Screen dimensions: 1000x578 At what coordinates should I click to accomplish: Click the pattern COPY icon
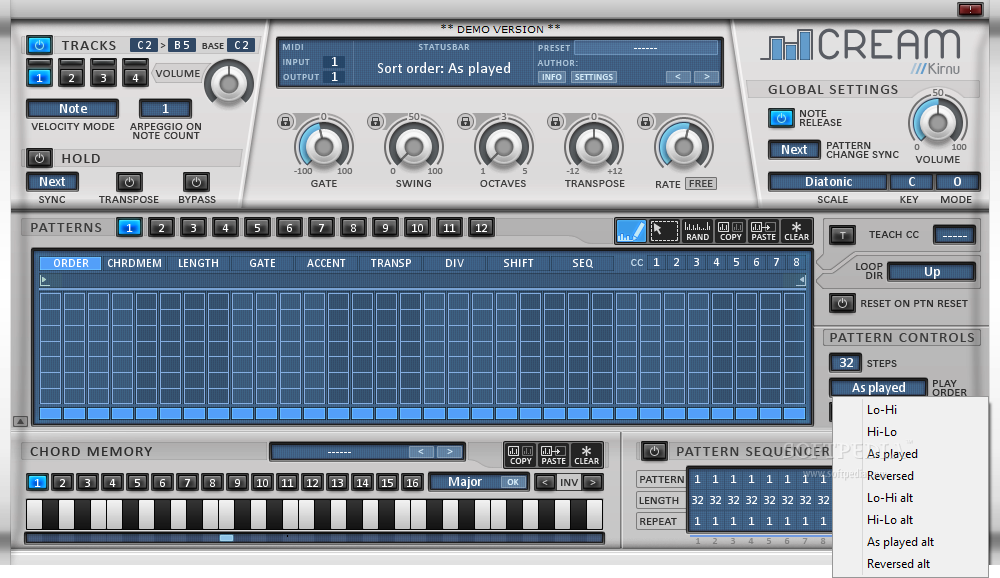pos(730,231)
